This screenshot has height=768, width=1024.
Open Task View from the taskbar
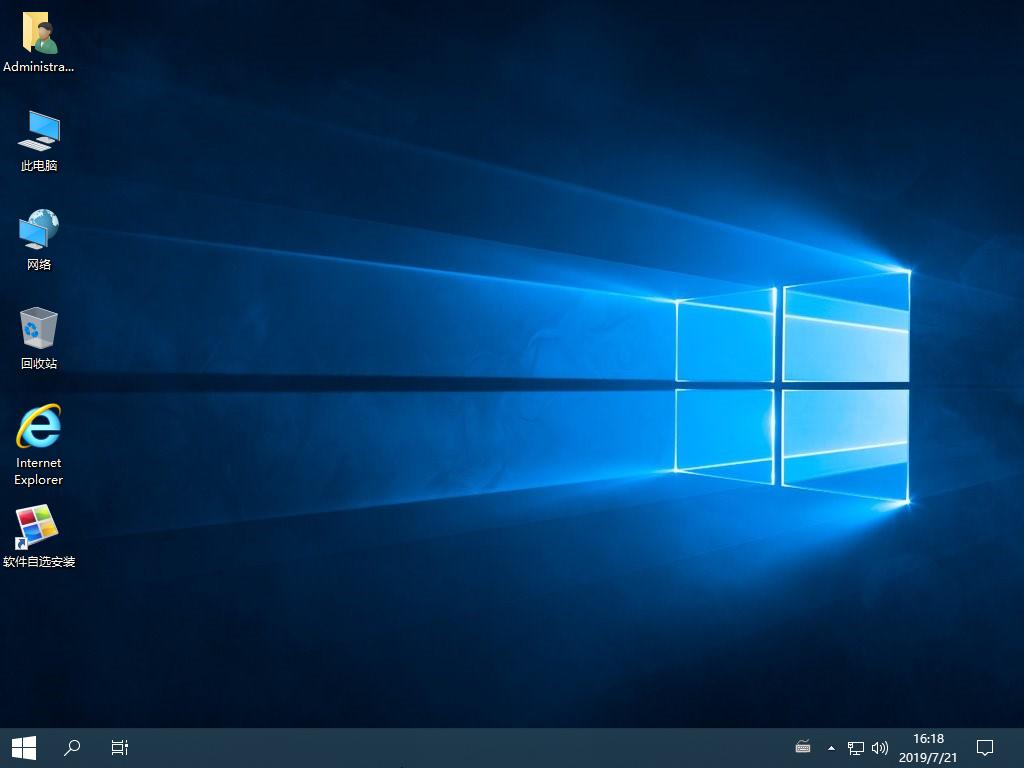(119, 747)
